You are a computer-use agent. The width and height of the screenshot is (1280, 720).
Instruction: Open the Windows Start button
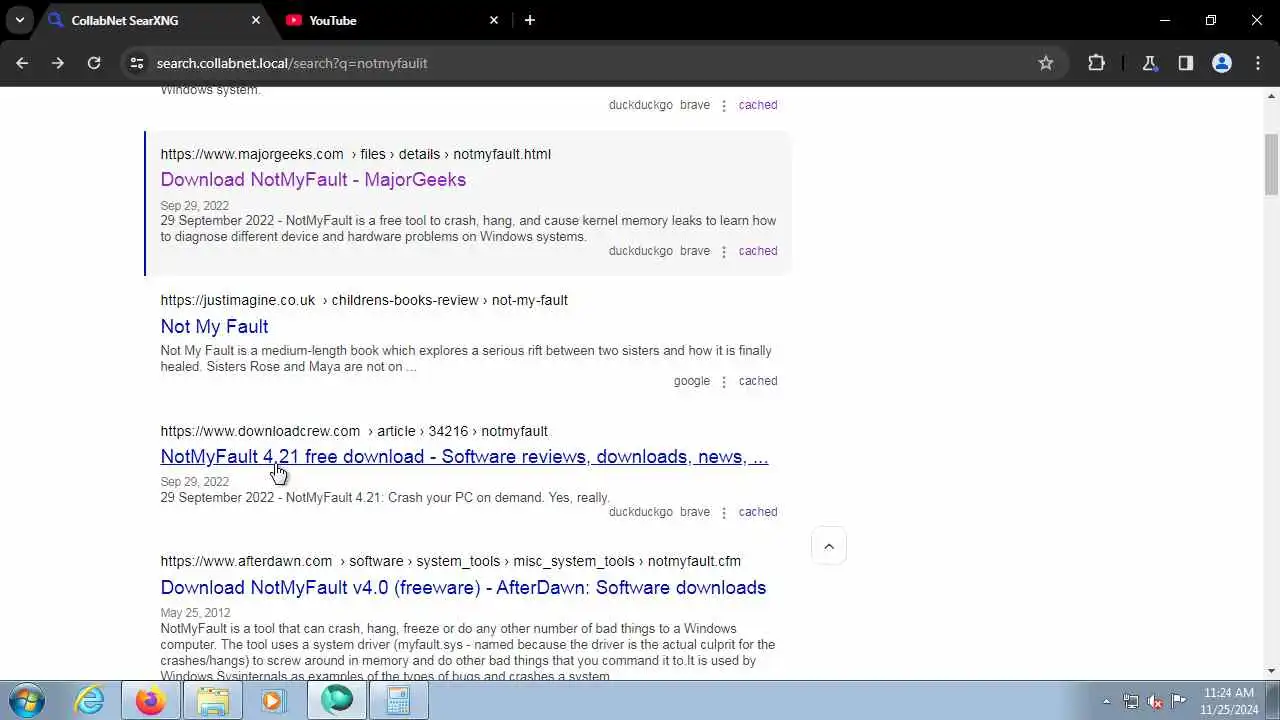click(27, 701)
